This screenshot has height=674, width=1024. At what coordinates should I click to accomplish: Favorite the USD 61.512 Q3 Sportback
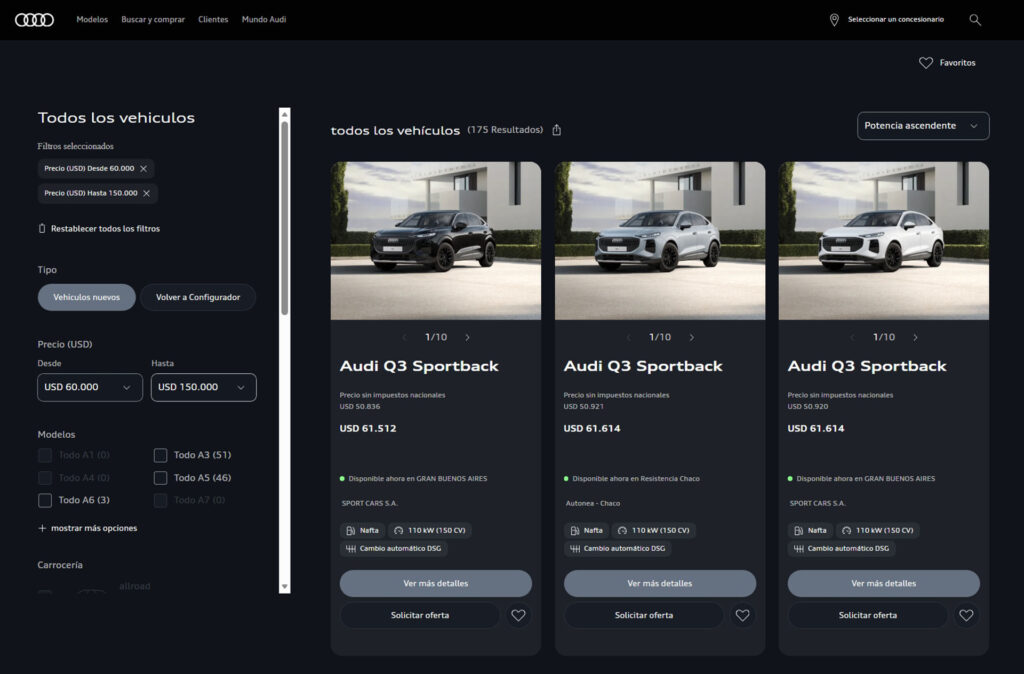click(x=518, y=615)
